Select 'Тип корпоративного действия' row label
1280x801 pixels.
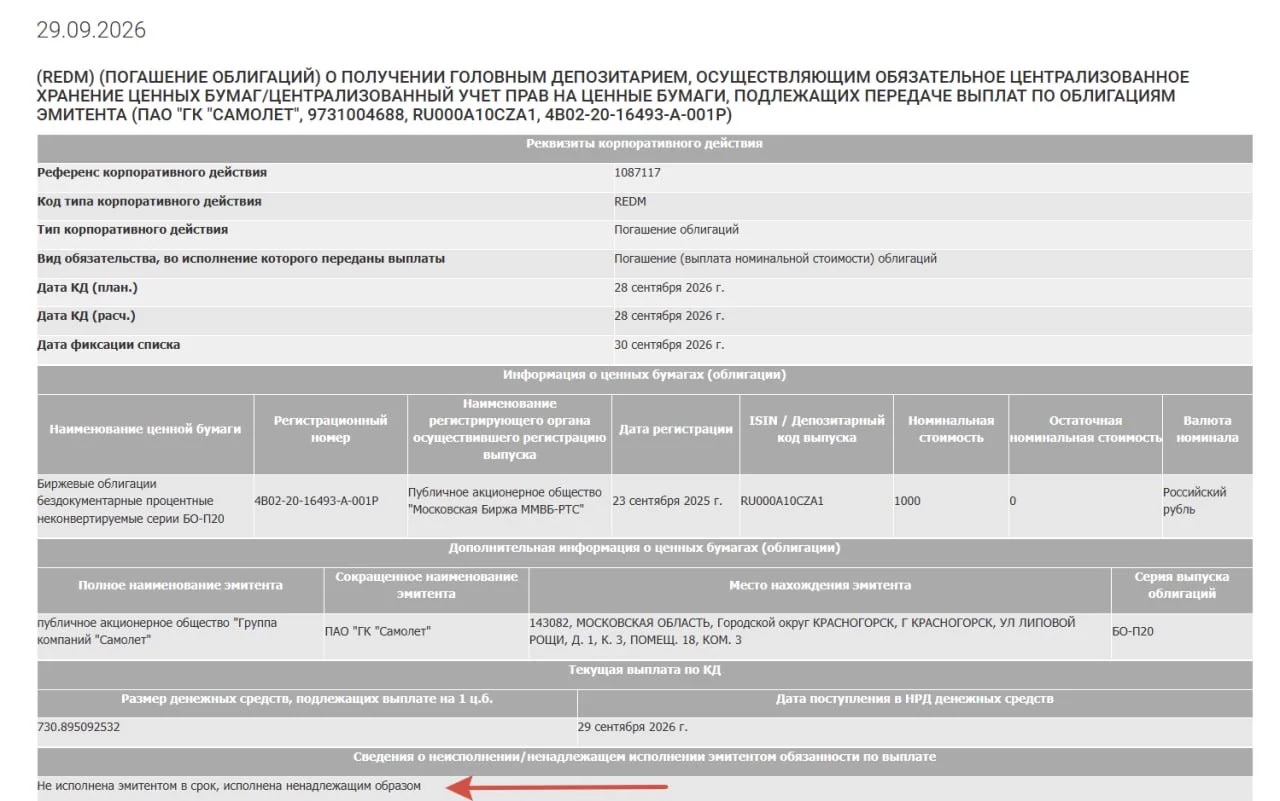click(132, 230)
